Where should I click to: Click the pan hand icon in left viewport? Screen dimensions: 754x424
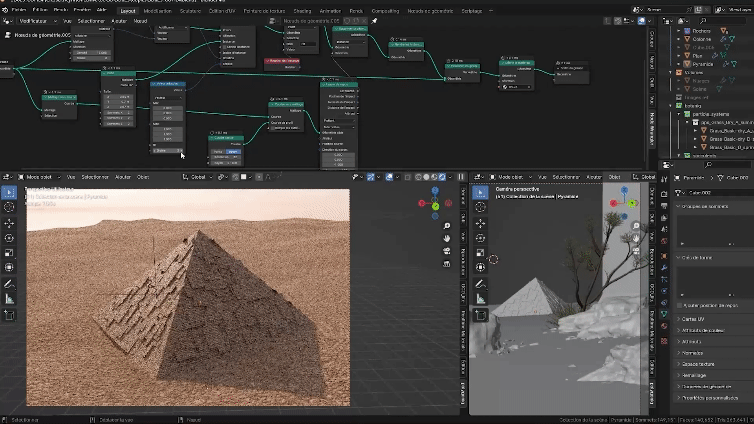pyautogui.click(x=448, y=239)
